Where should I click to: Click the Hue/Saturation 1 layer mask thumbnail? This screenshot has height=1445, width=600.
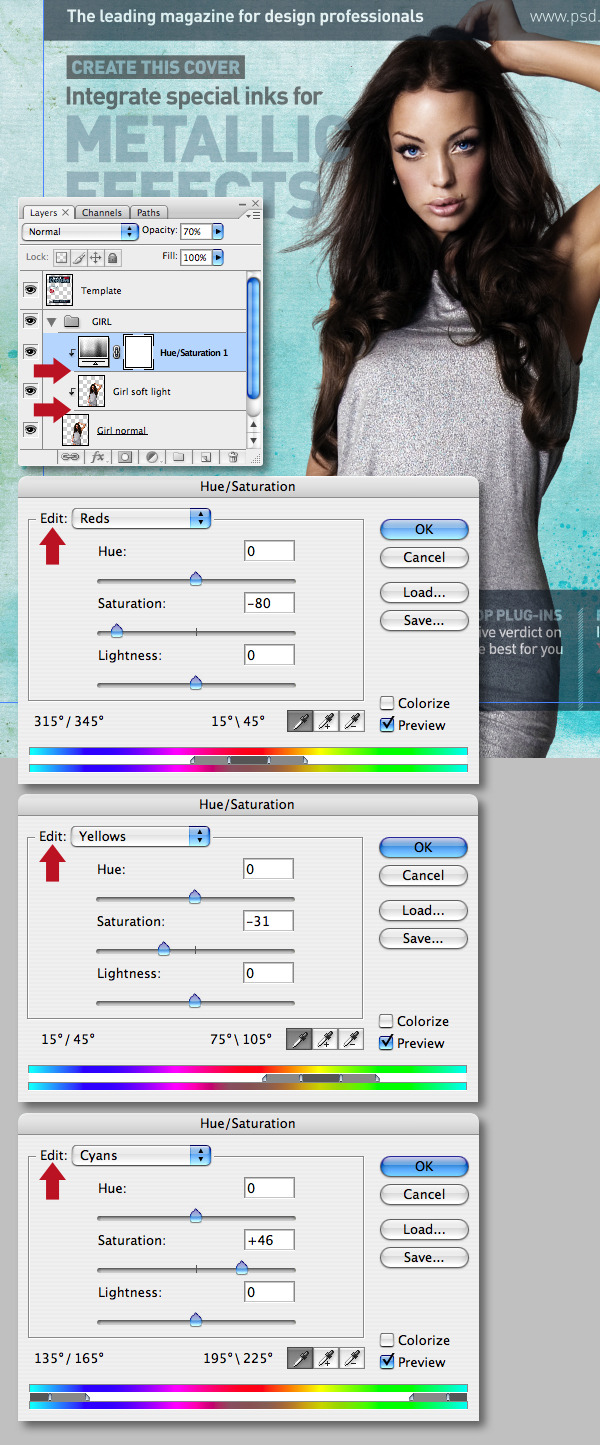139,353
